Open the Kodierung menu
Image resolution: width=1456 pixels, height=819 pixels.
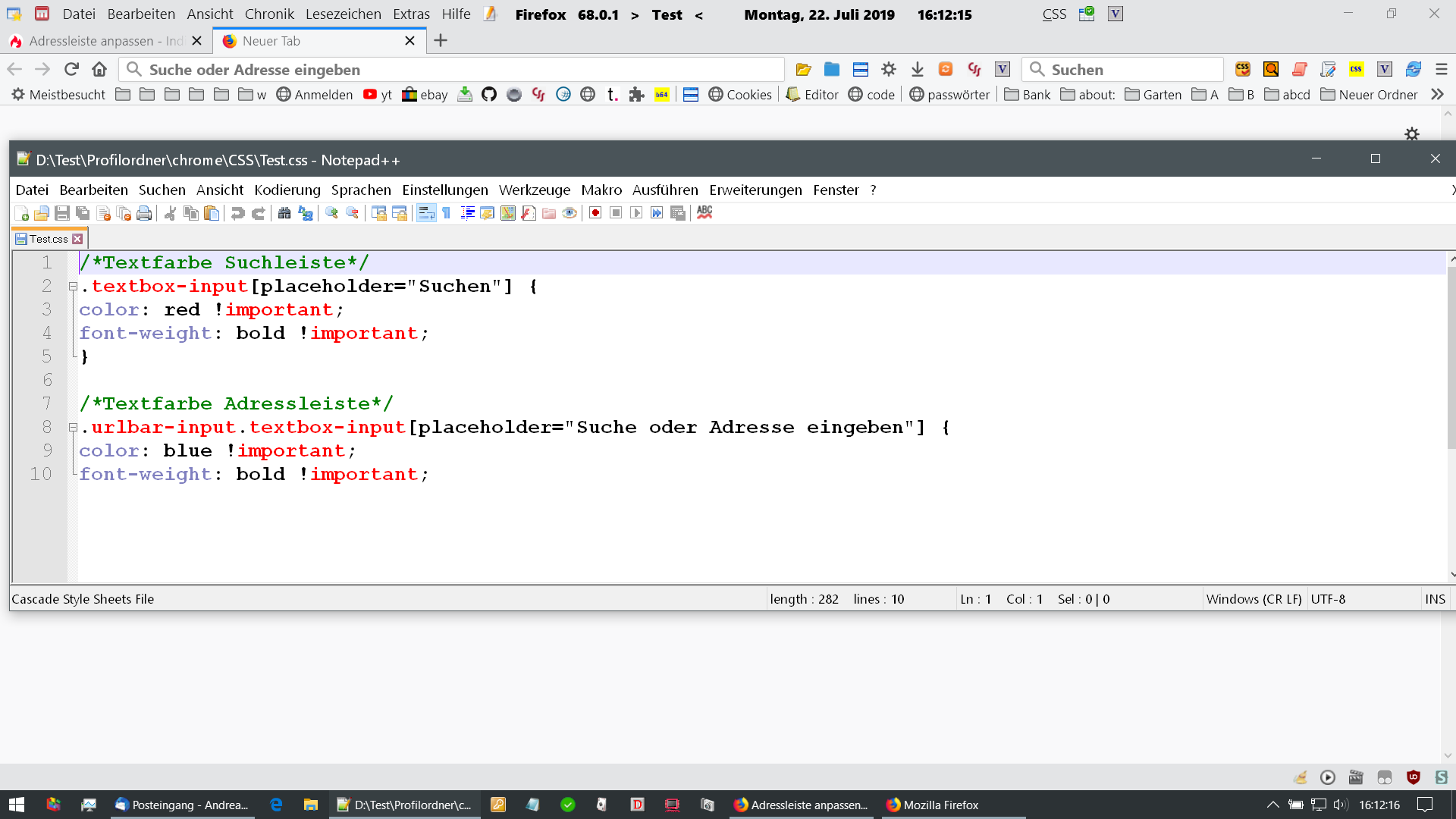(x=287, y=190)
